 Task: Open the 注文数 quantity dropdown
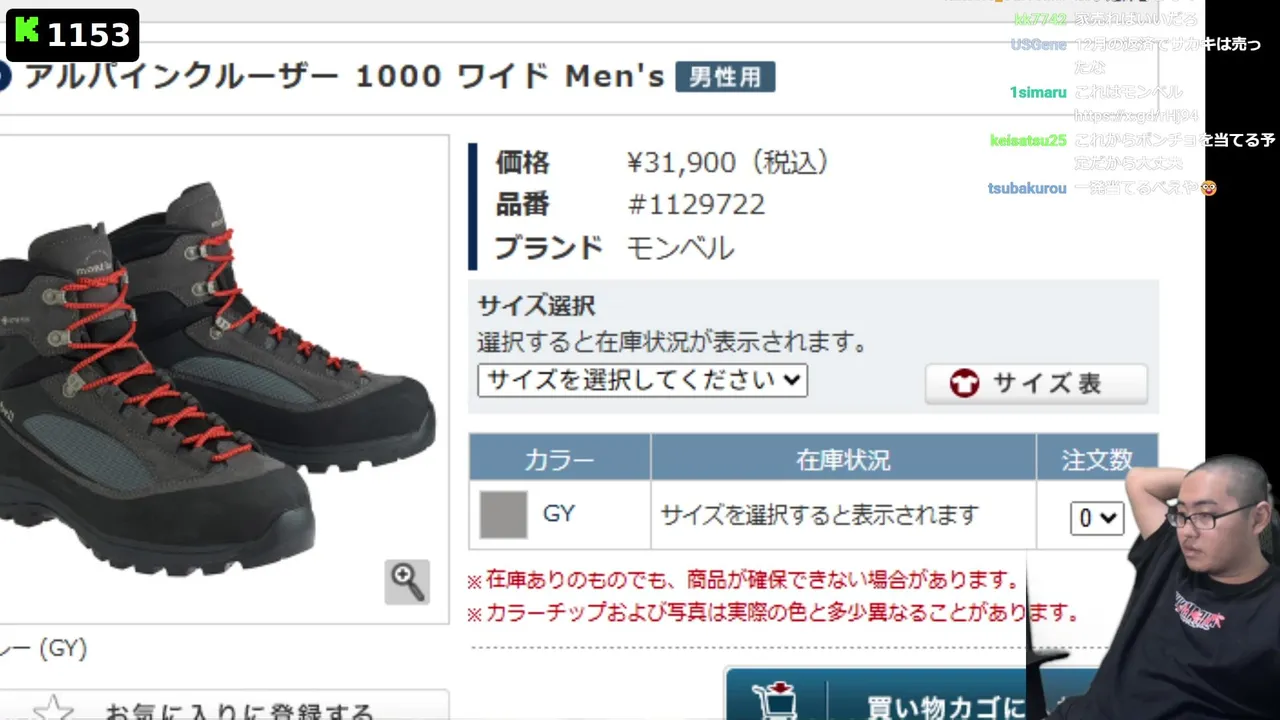(1097, 518)
